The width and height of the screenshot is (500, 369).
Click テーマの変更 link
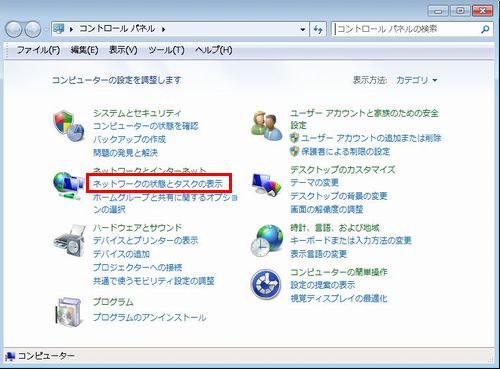[314, 183]
